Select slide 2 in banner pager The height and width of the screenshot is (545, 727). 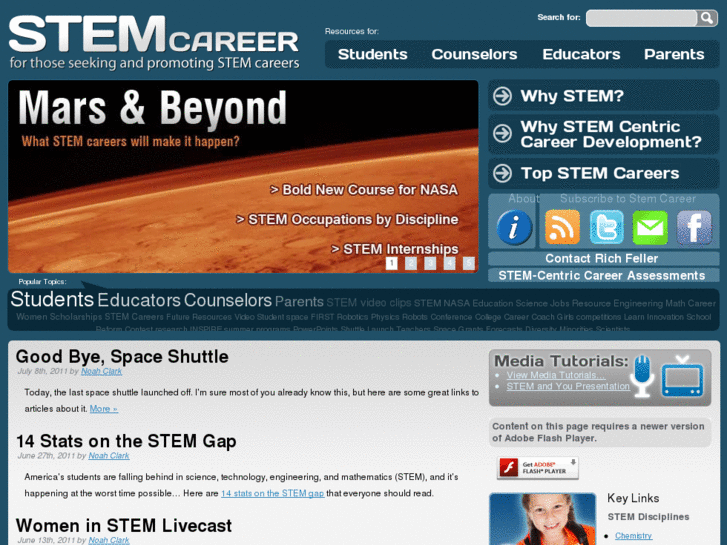411,263
